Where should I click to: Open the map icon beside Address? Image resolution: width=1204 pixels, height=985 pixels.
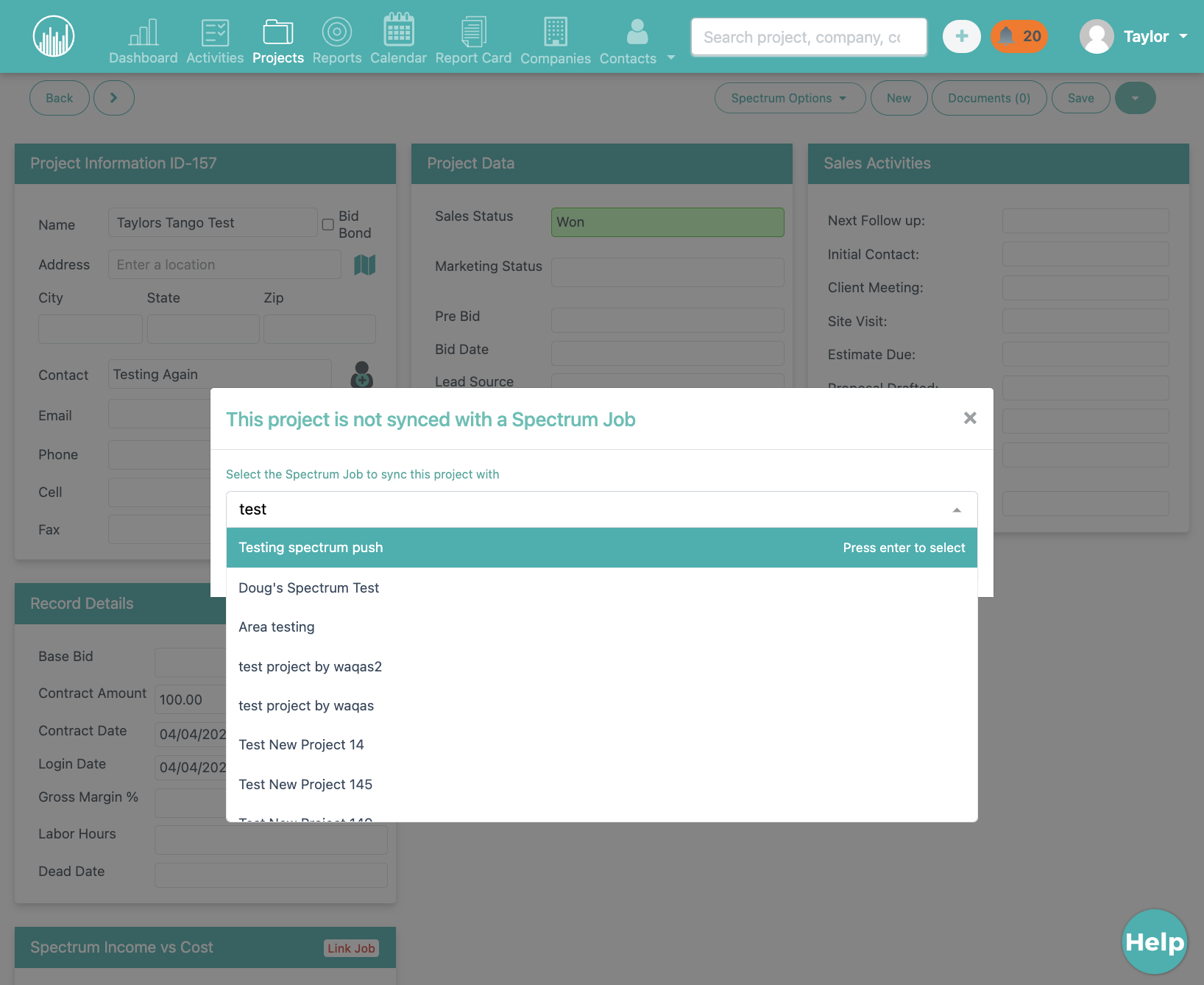[365, 264]
